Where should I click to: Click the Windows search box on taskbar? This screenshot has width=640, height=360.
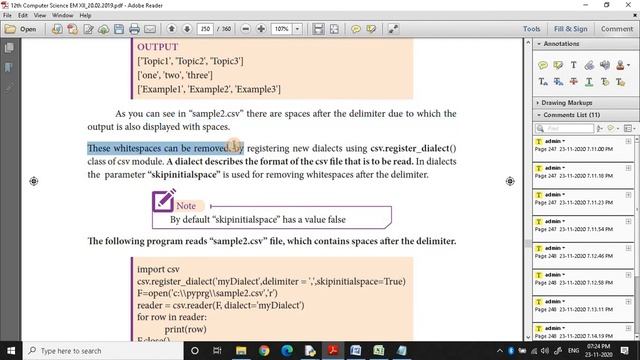click(x=103, y=351)
